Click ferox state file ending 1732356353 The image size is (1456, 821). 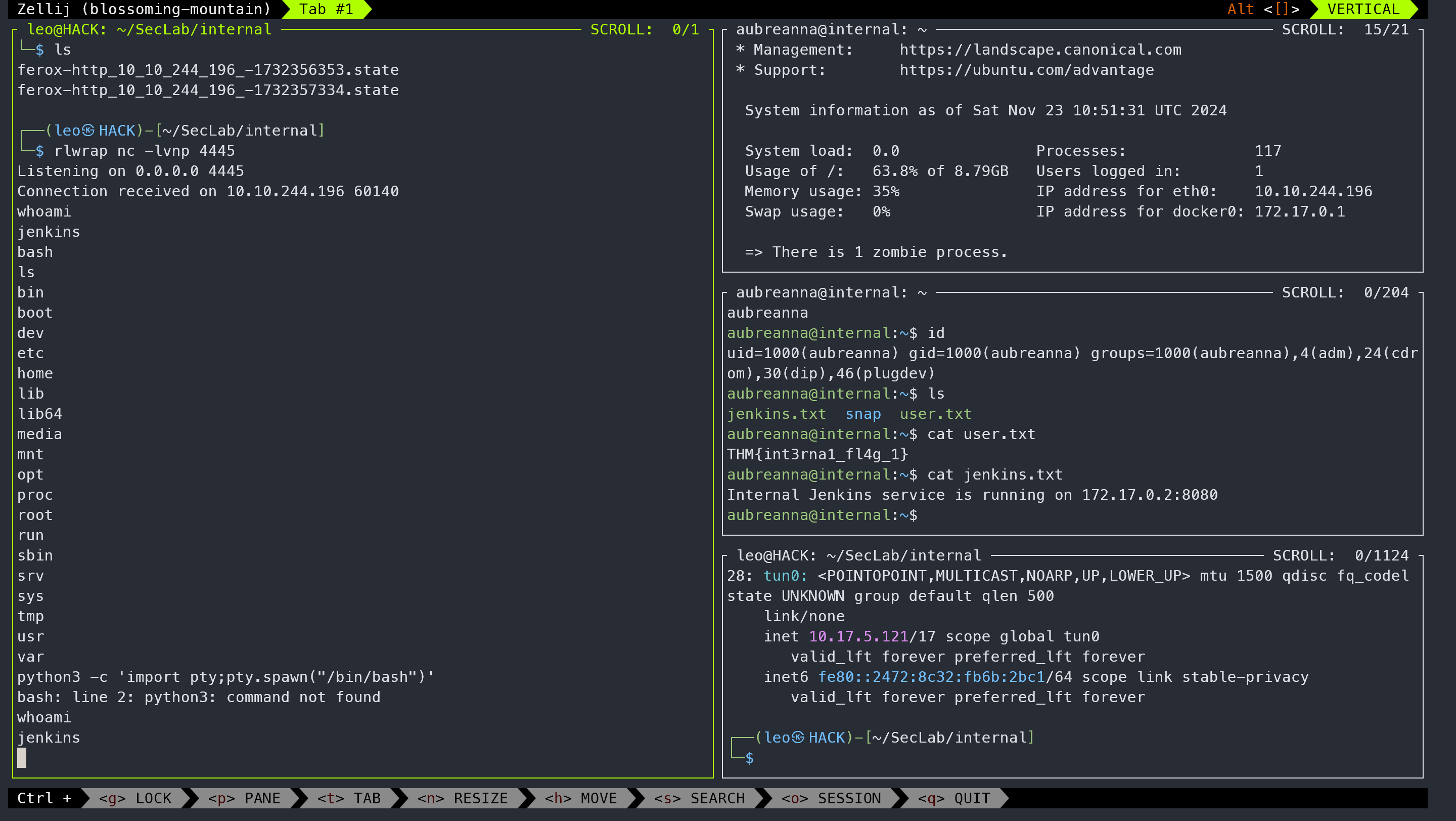(x=208, y=70)
